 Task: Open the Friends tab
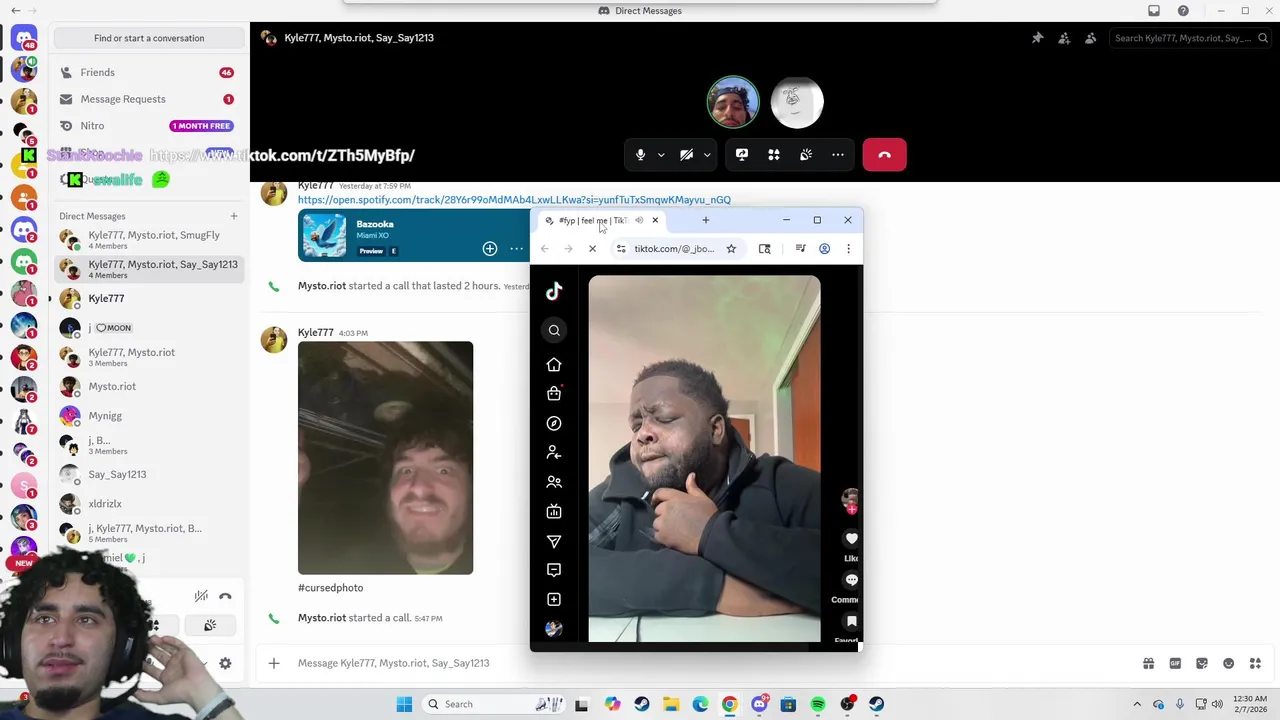tap(149, 72)
